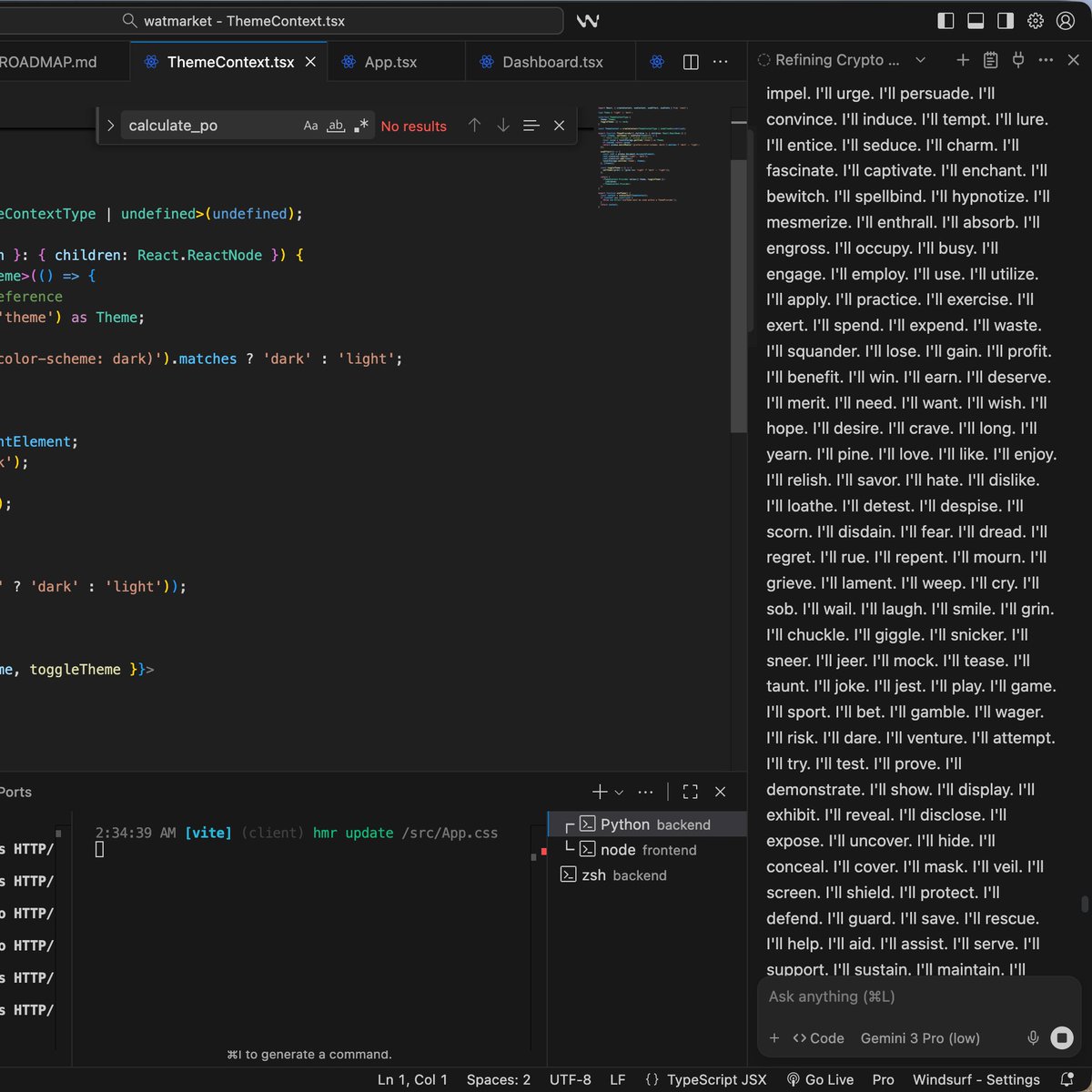The image size is (1092, 1092).
Task: Open editor More Actions ellipsis menu
Action: tap(720, 62)
